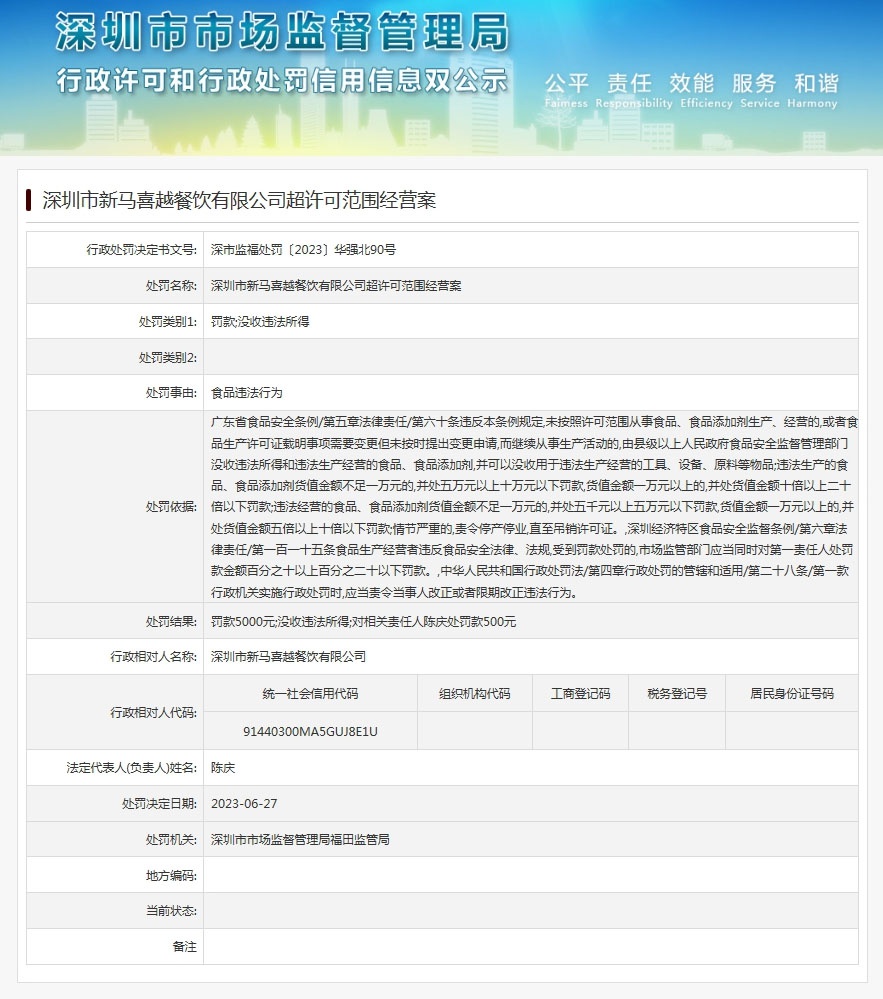
Task: Select the case name value in 处罚名称 row
Action: (336, 285)
